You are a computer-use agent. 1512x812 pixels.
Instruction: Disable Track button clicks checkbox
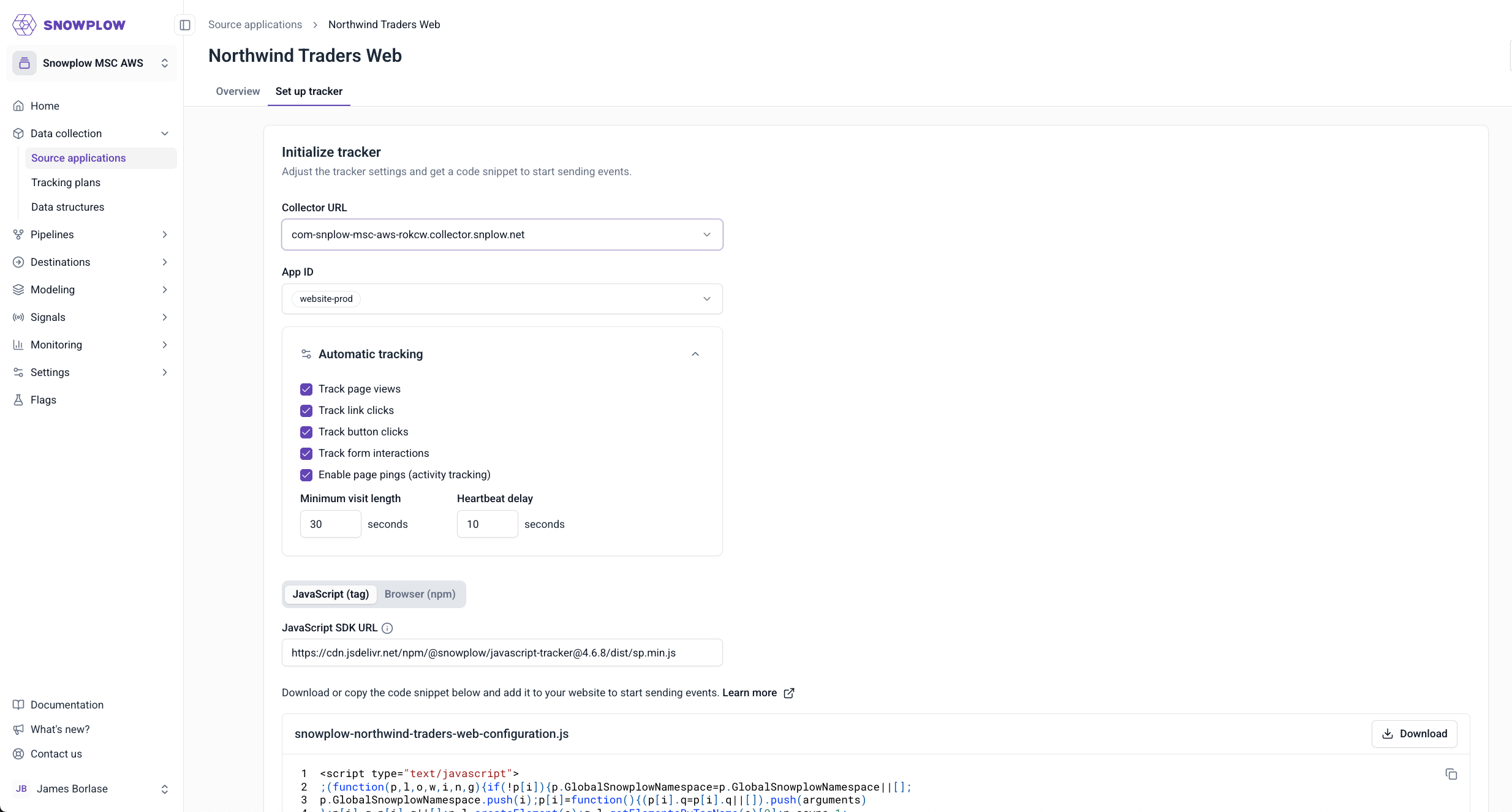click(x=306, y=432)
